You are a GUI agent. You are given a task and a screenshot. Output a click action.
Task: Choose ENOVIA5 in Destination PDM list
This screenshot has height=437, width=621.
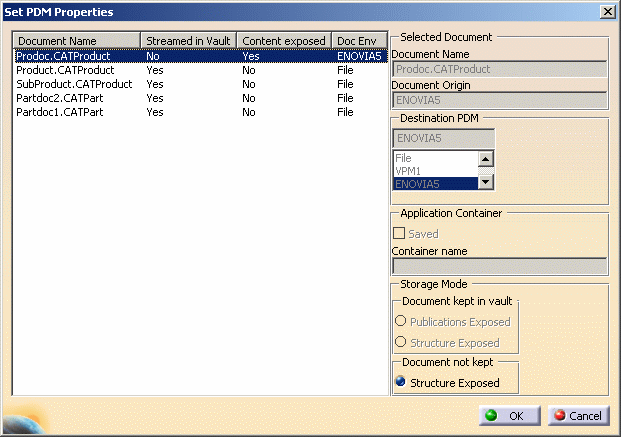click(x=436, y=184)
